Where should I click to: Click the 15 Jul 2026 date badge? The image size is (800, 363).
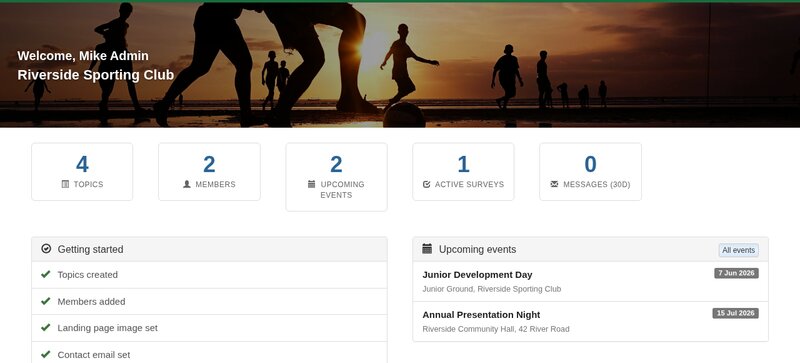(735, 313)
